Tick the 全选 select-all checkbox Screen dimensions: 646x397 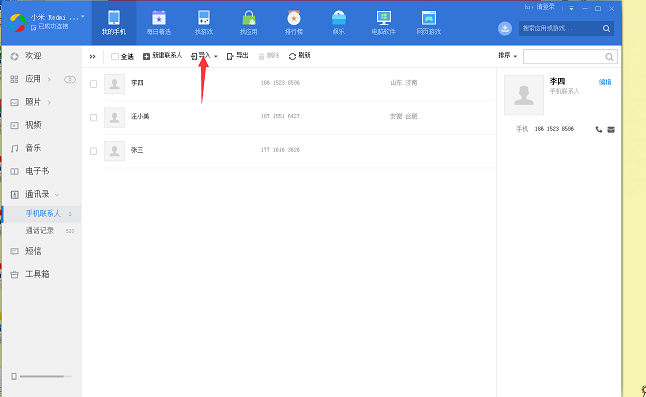coord(115,56)
